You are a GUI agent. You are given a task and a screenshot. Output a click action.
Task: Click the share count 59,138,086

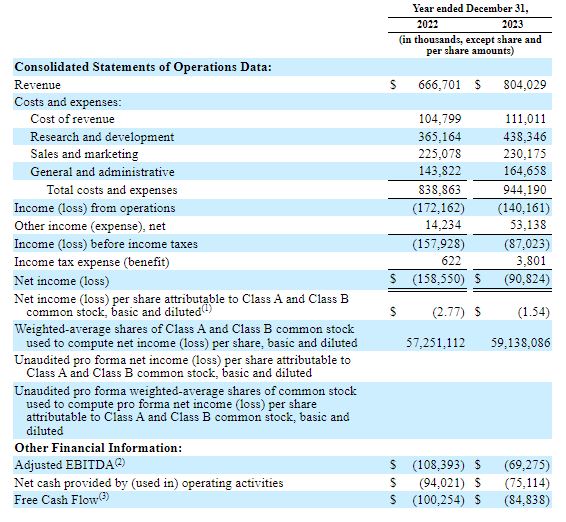521,343
